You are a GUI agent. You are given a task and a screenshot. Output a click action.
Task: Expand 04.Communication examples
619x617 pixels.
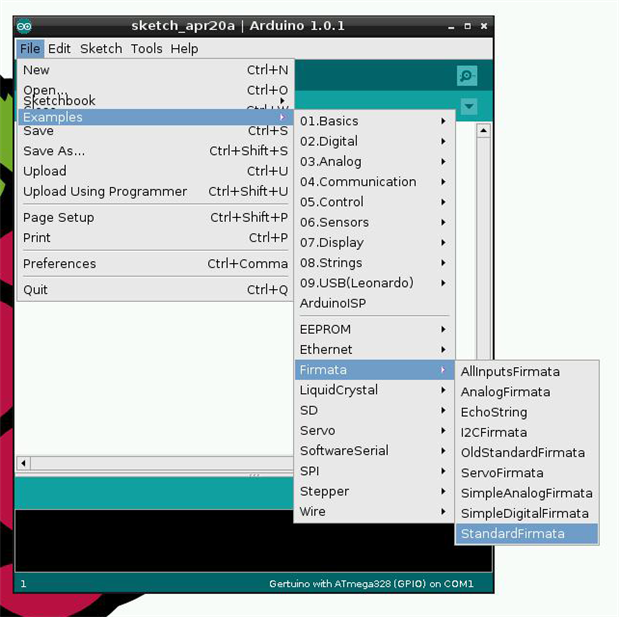point(374,182)
